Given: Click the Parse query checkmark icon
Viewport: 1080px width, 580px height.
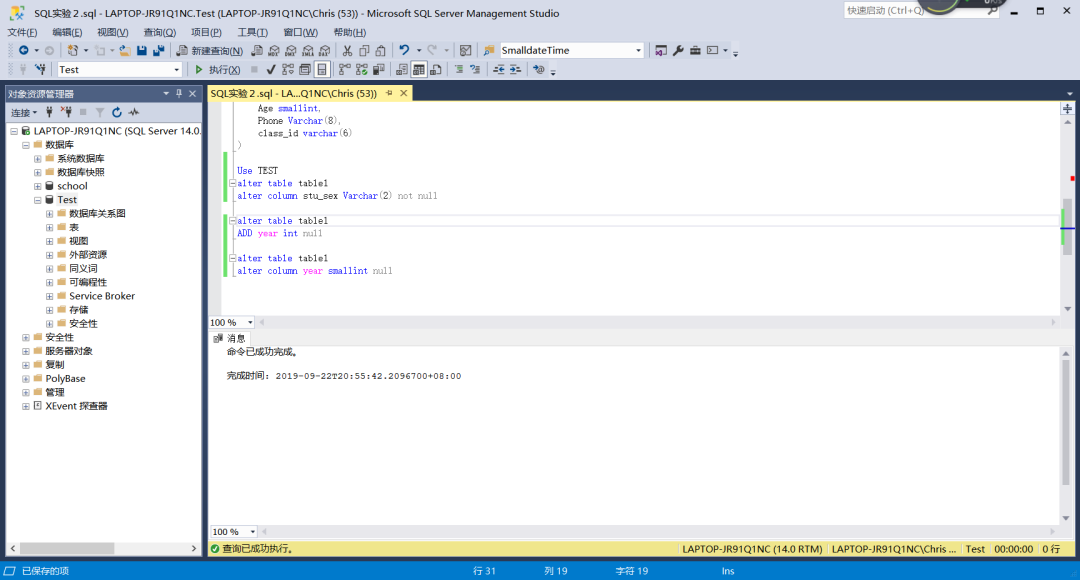Looking at the screenshot, I should click(x=271, y=69).
